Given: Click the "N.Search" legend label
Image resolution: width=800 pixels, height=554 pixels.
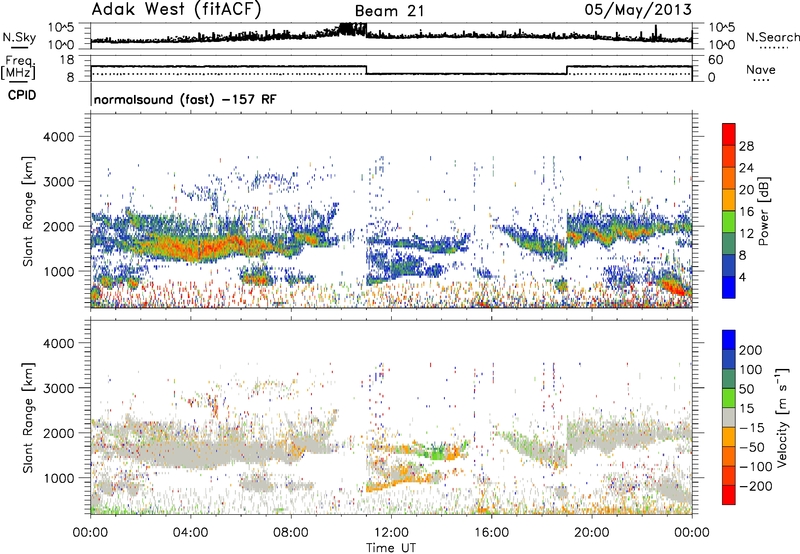Looking at the screenshot, I should point(772,37).
